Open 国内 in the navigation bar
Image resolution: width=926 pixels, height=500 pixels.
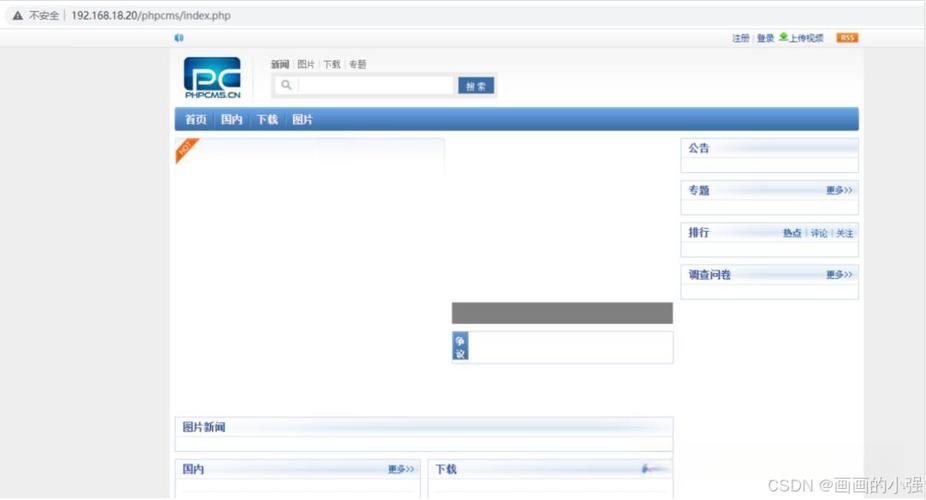tap(232, 119)
